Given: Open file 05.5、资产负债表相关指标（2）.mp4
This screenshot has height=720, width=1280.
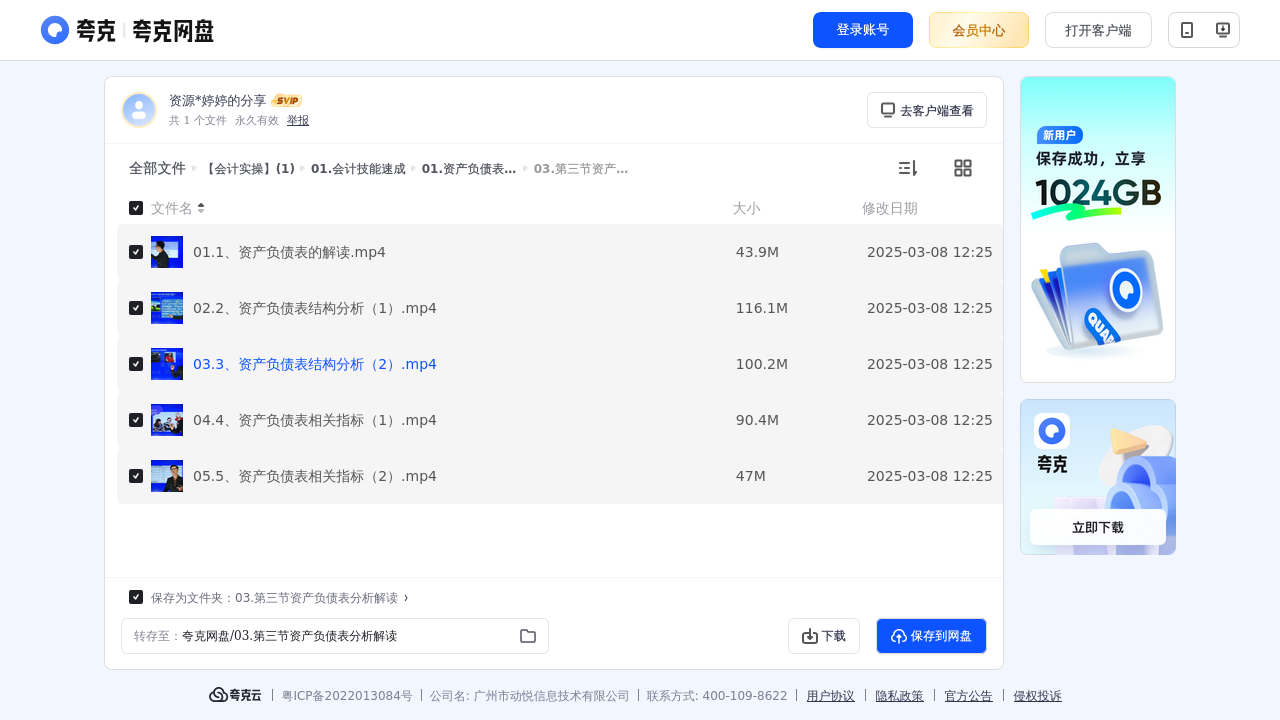Looking at the screenshot, I should click(x=315, y=476).
